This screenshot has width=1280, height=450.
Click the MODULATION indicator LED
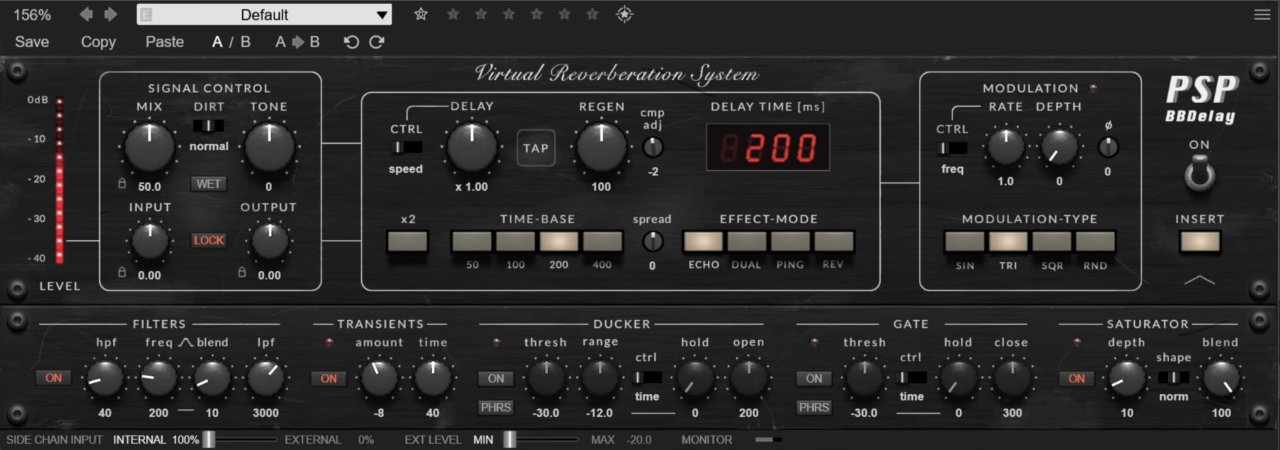click(x=1092, y=88)
